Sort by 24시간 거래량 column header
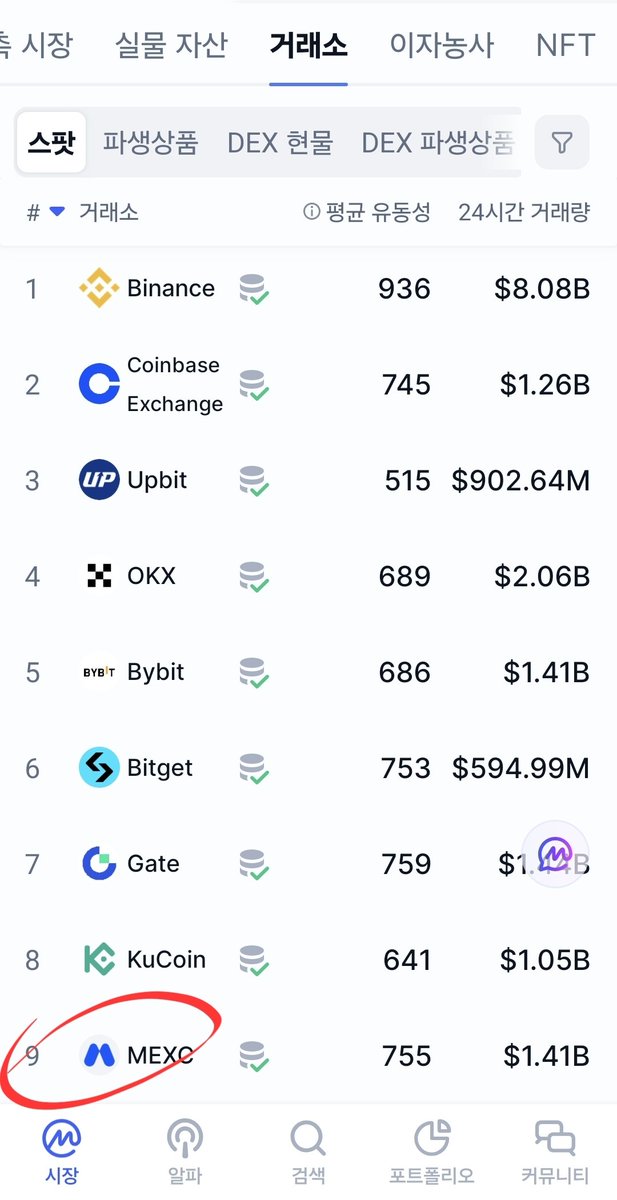This screenshot has height=1200, width=617. click(524, 212)
